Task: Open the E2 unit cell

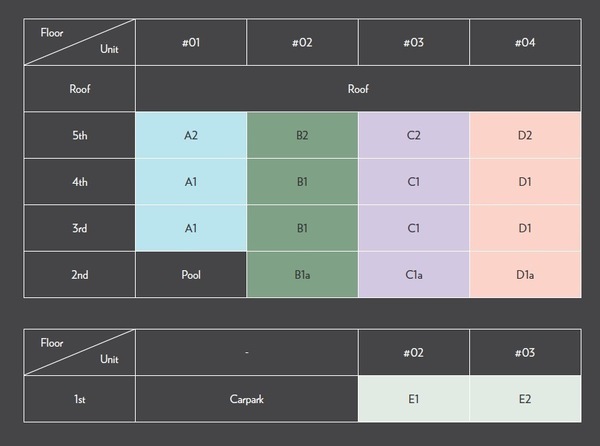Action: click(x=525, y=399)
